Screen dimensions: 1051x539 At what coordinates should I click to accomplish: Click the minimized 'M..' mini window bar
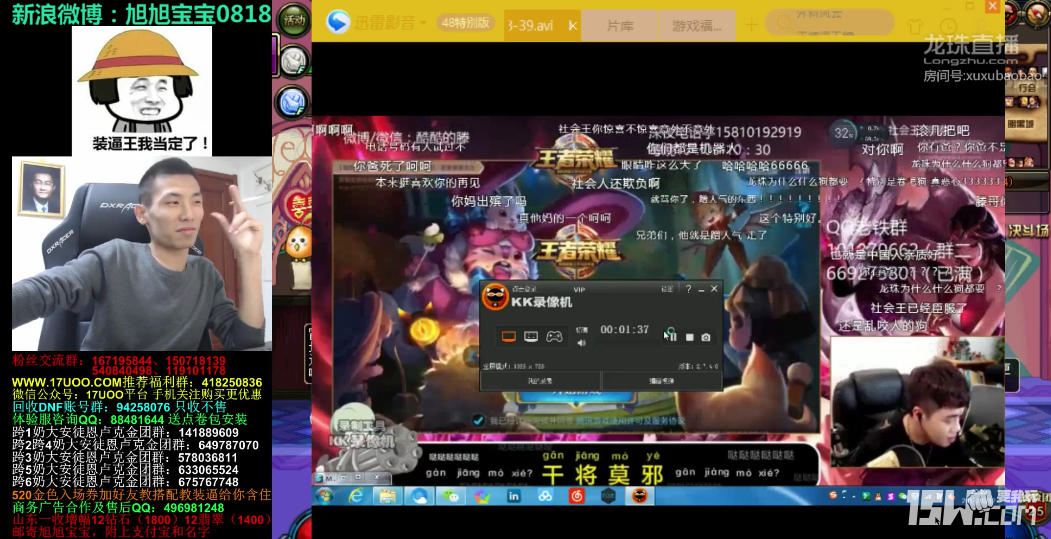pyautogui.click(x=353, y=478)
